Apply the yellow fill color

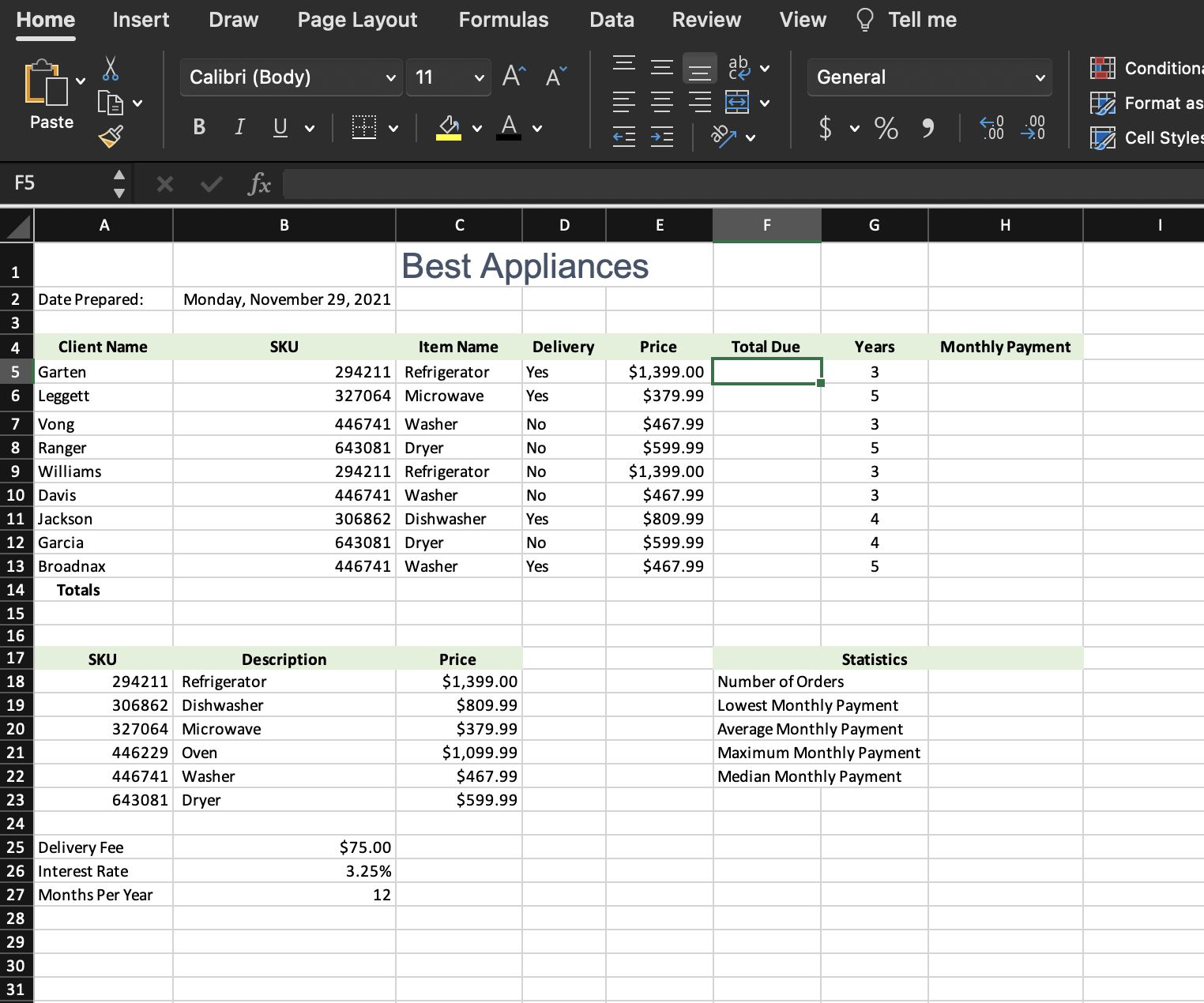[x=449, y=127]
